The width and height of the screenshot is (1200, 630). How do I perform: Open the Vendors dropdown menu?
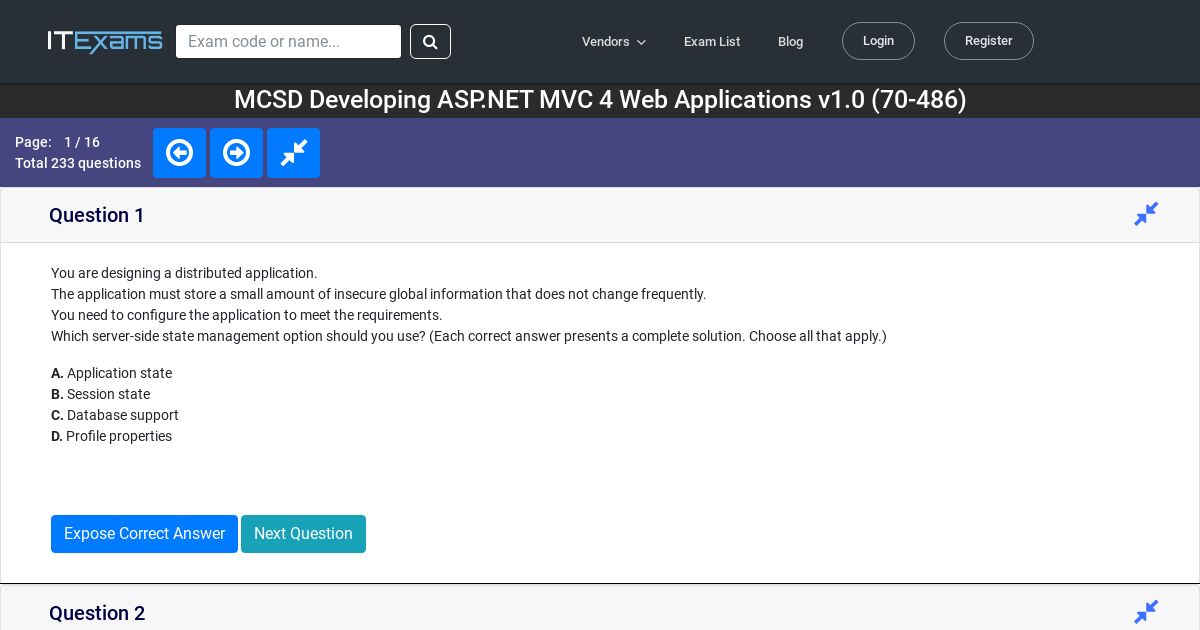(614, 42)
